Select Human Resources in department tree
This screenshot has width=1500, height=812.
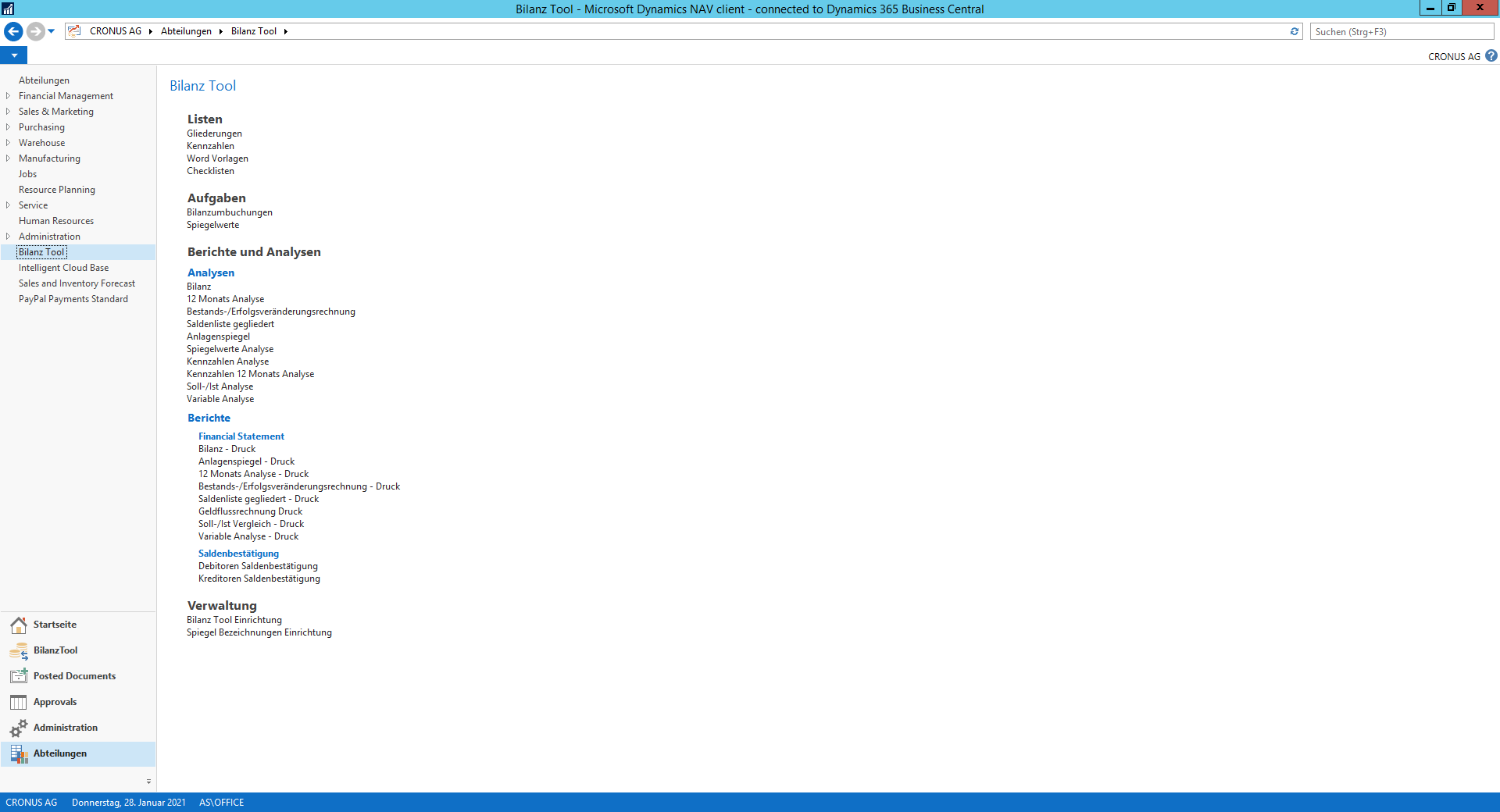[56, 221]
